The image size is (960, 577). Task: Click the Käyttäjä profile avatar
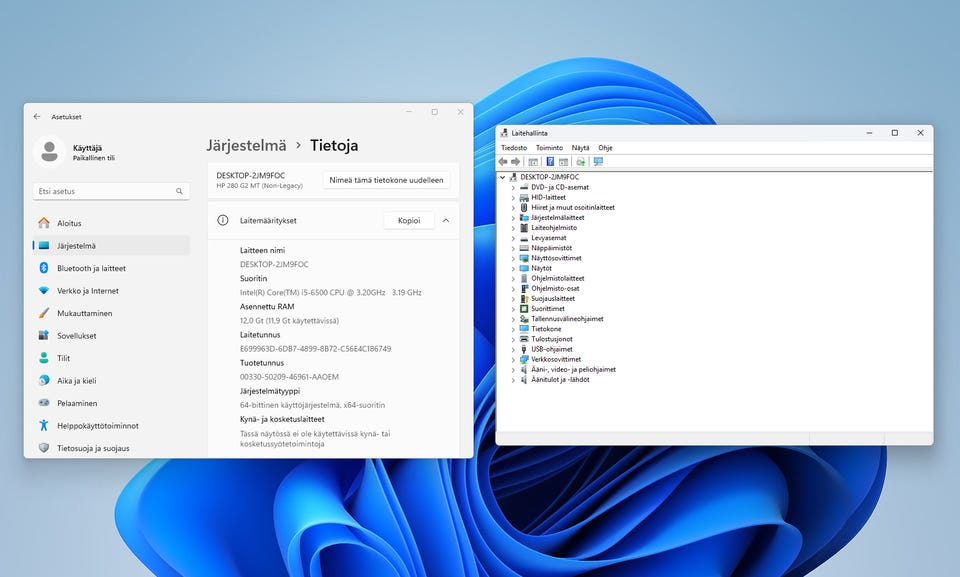pyautogui.click(x=49, y=151)
